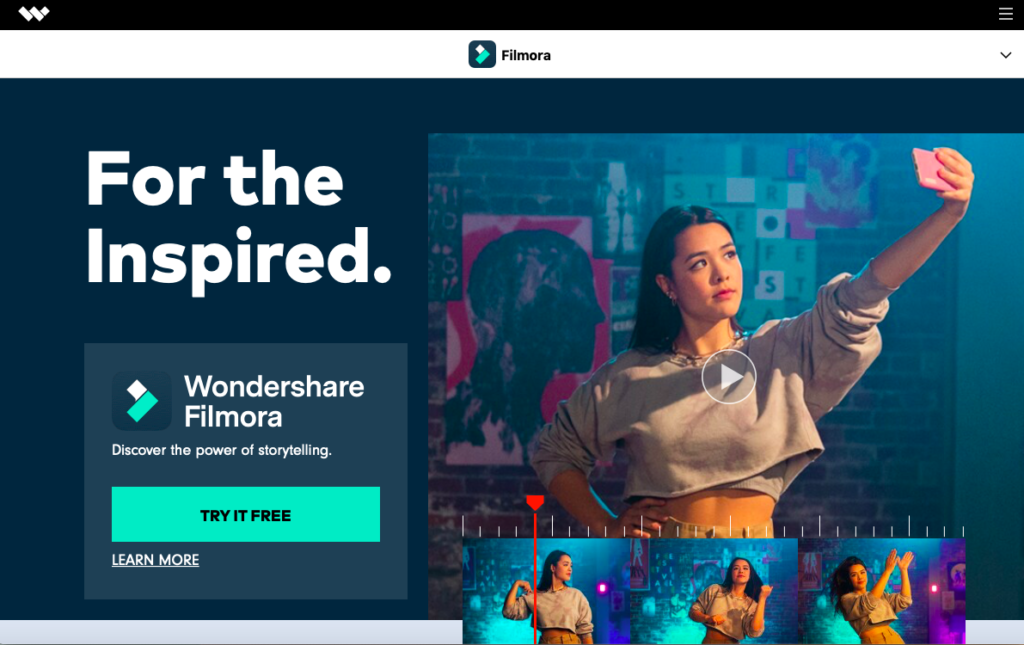Click the For the Inspired headline
The width and height of the screenshot is (1024, 645).
click(238, 219)
